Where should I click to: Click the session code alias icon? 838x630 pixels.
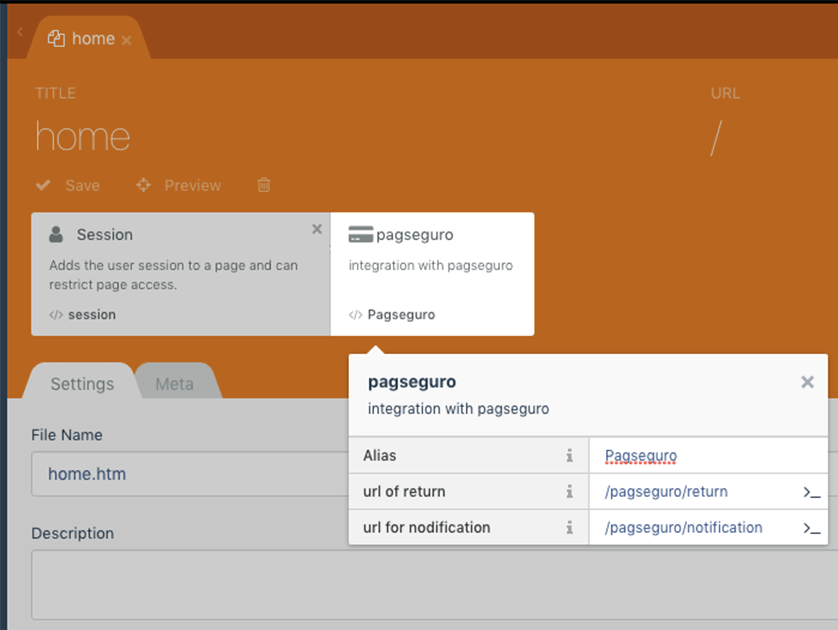point(56,315)
